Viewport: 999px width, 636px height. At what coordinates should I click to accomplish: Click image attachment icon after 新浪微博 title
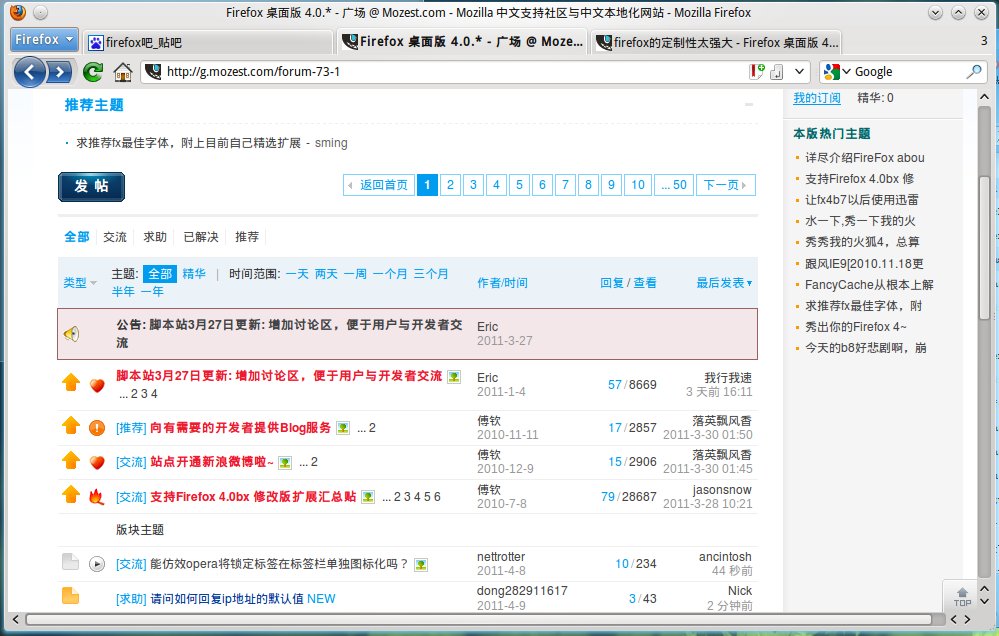[x=285, y=463]
